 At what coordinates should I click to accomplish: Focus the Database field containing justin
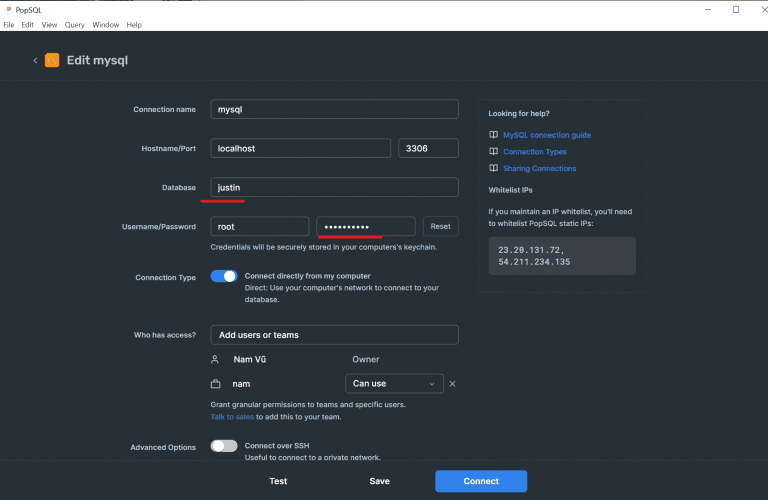[x=335, y=187]
